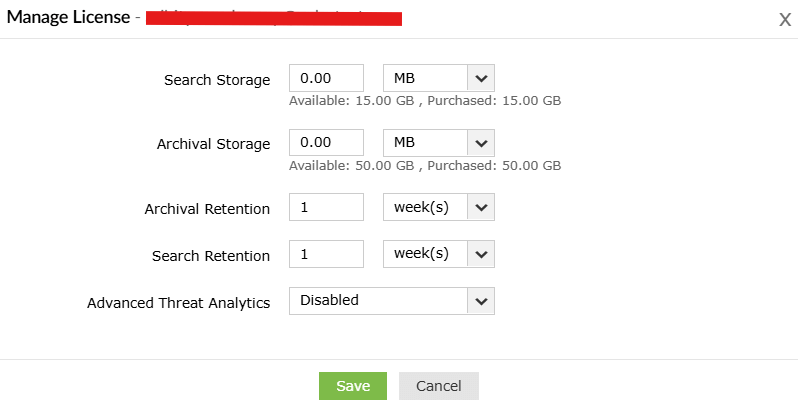Viewport: 798px width, 402px height.
Task: Click the Archival Retention value field
Action: (x=326, y=207)
